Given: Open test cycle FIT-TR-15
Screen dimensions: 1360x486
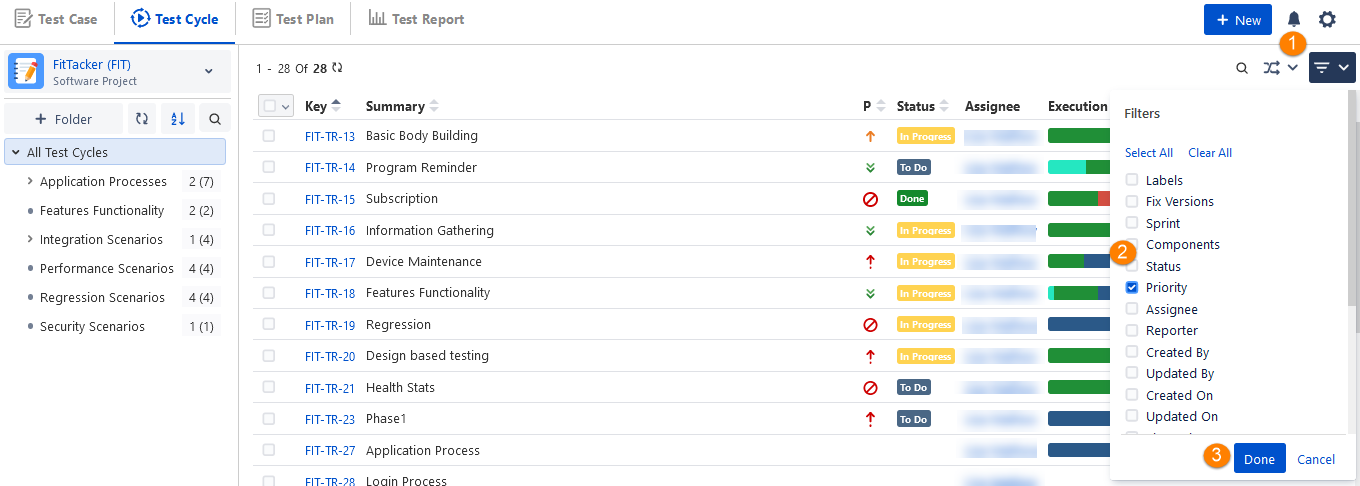Looking at the screenshot, I should [330, 199].
